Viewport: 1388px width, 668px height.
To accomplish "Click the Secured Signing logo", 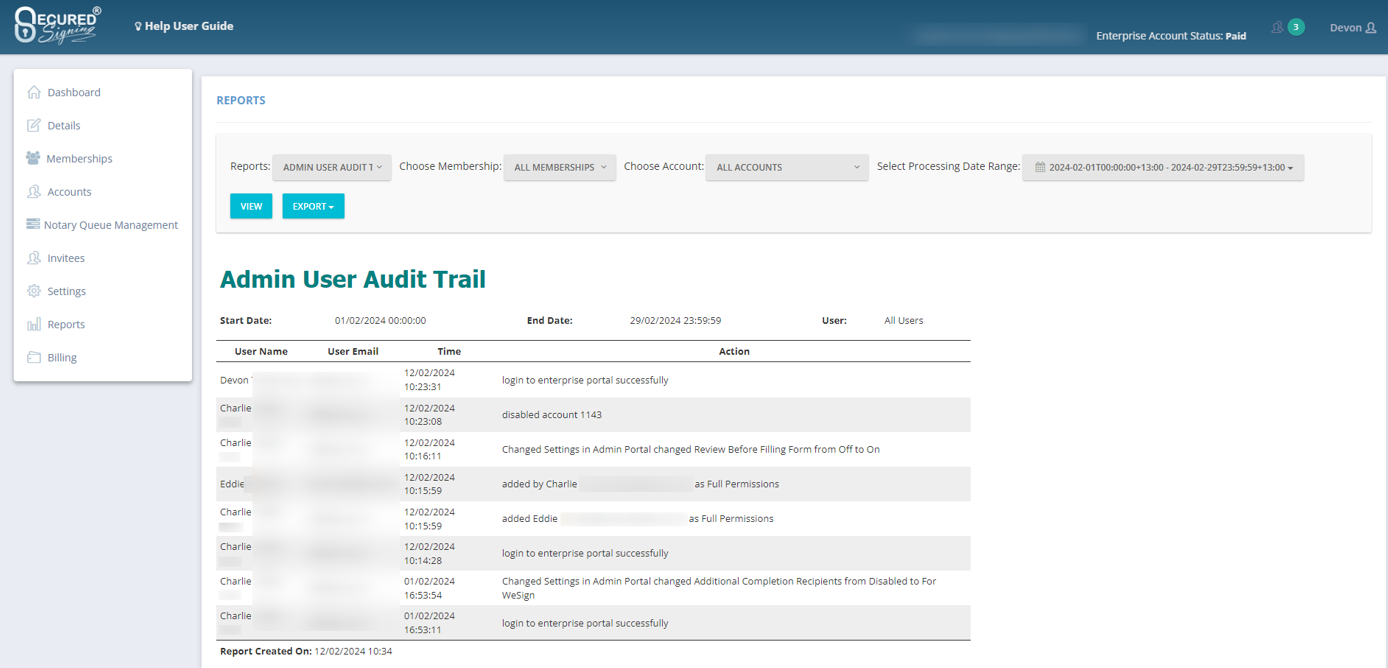I will click(57, 26).
